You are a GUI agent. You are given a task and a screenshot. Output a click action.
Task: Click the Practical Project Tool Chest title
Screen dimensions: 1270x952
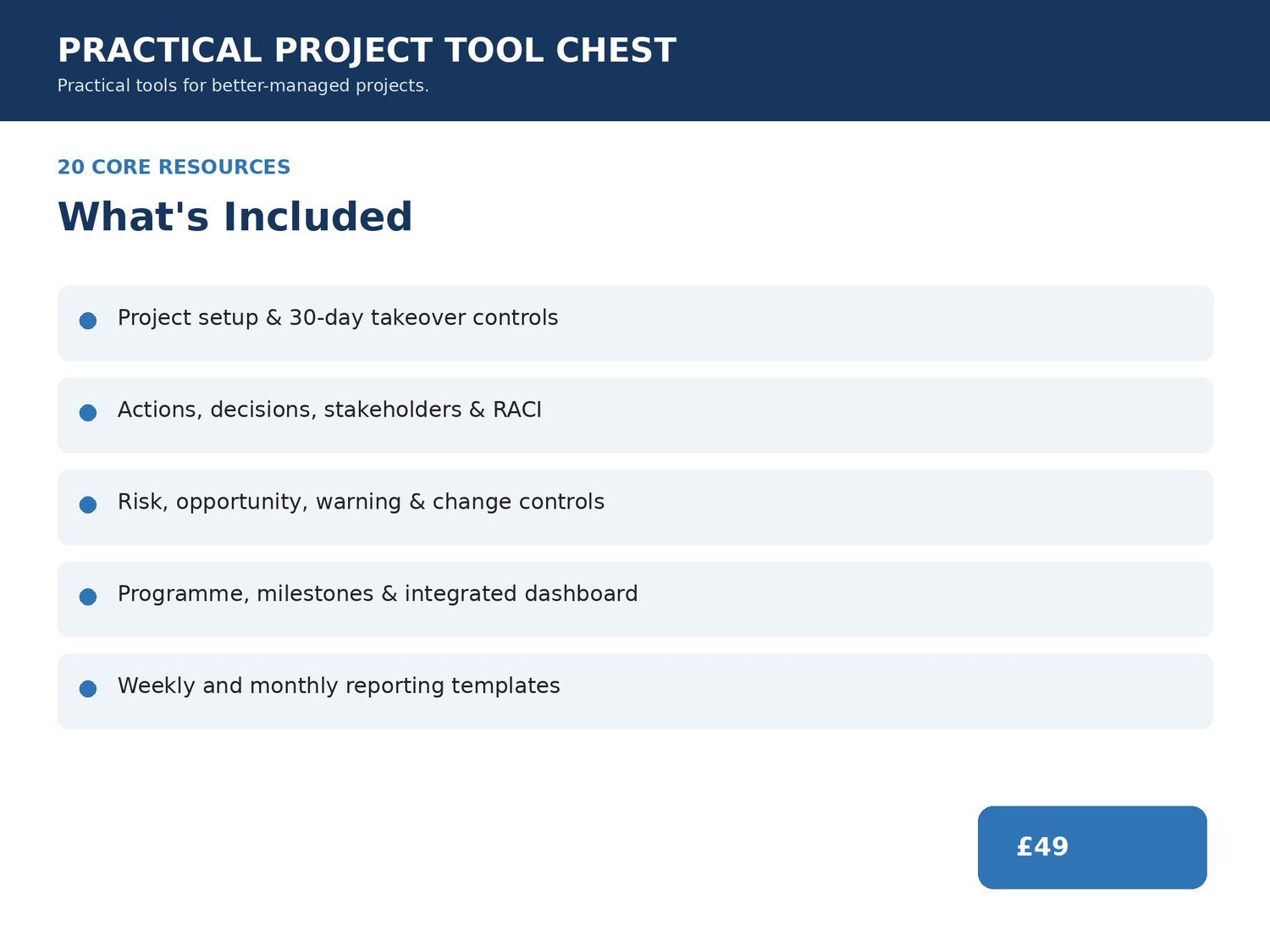click(x=367, y=51)
